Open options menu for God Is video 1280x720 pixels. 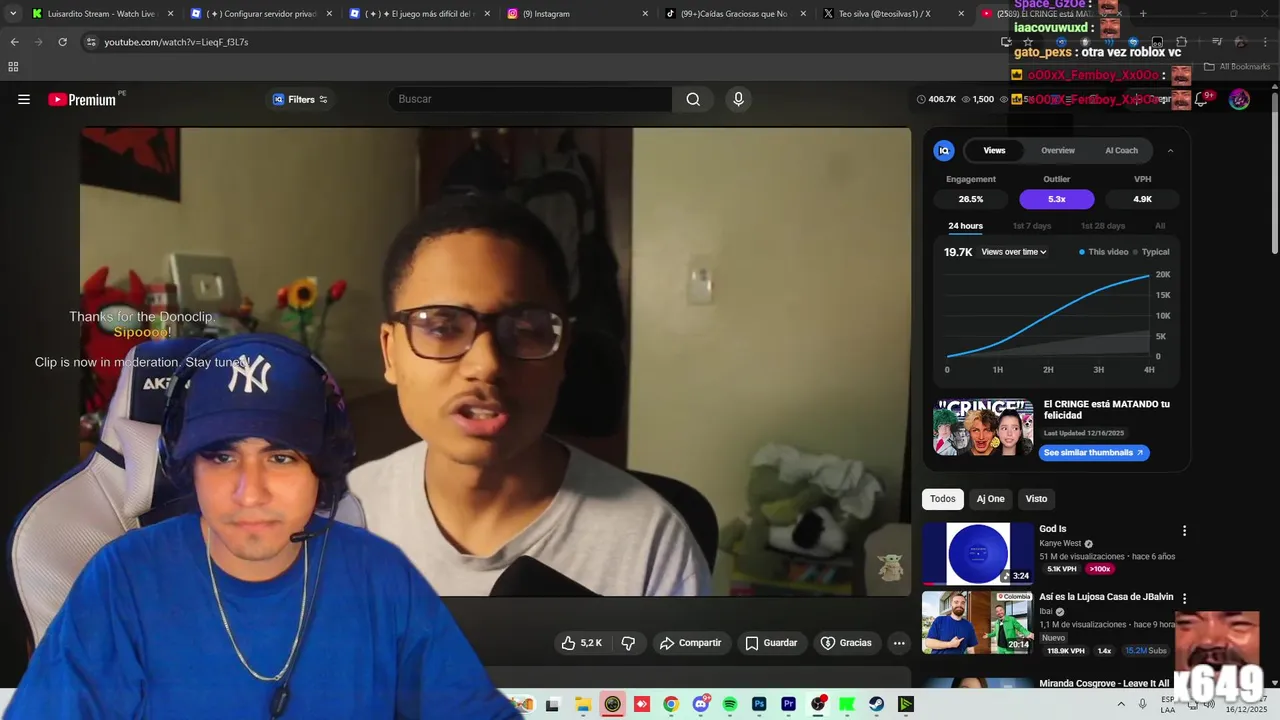click(x=1184, y=531)
